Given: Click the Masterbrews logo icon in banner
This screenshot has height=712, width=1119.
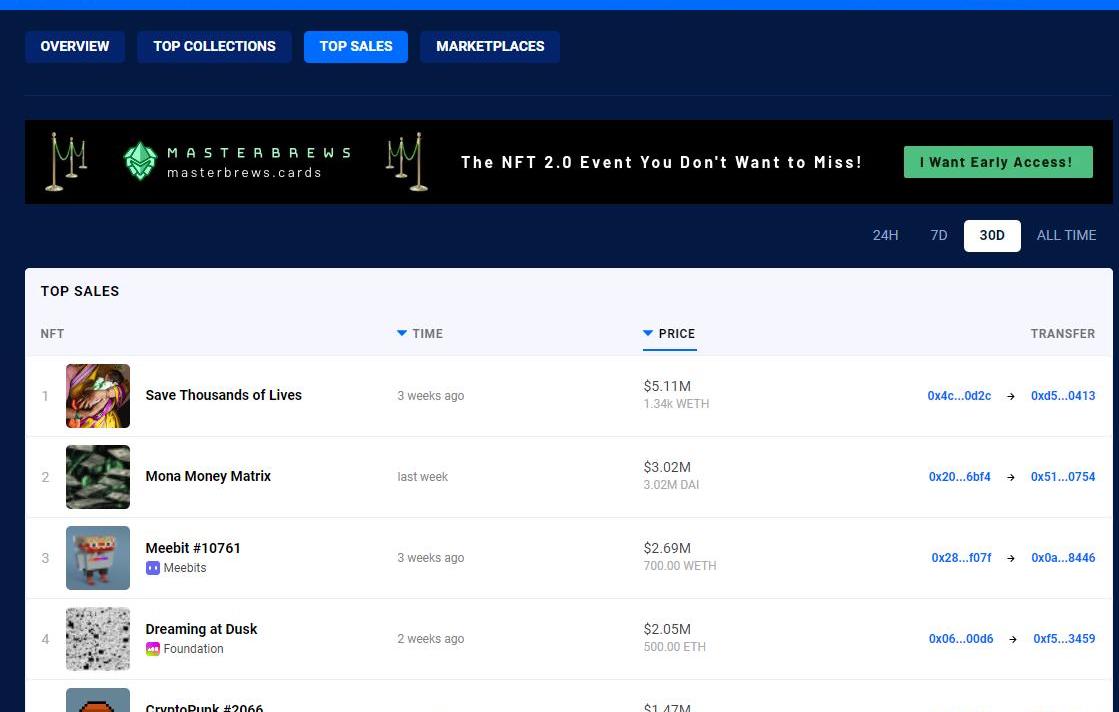Looking at the screenshot, I should click(141, 162).
